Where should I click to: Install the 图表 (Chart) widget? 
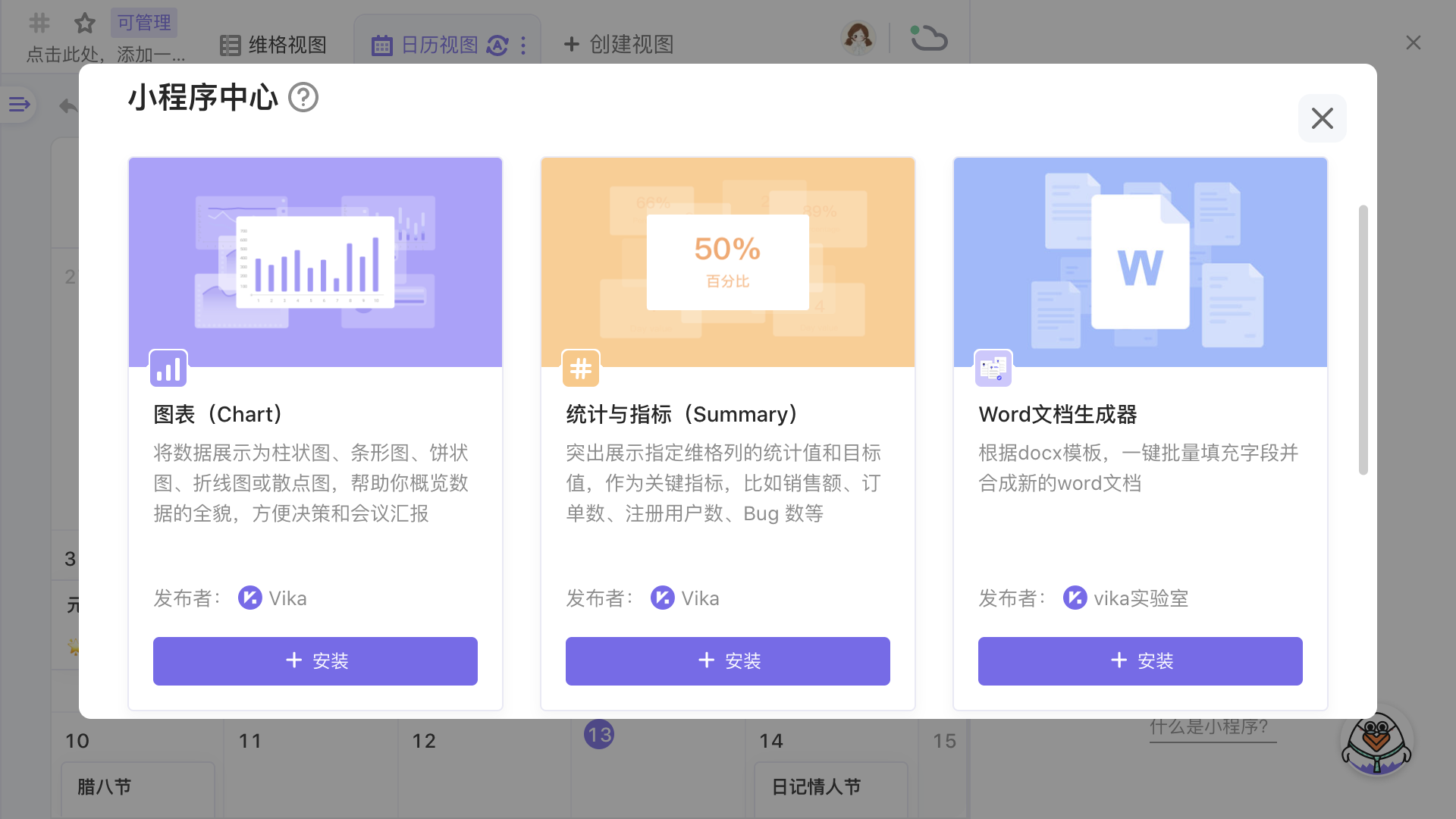point(315,661)
